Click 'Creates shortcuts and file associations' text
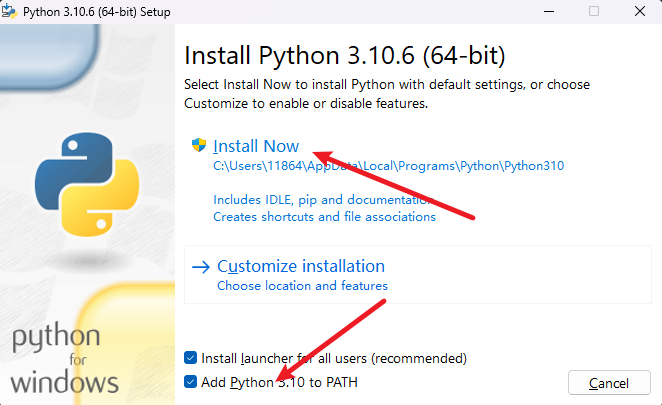This screenshot has height=405, width=662. pyautogui.click(x=324, y=217)
